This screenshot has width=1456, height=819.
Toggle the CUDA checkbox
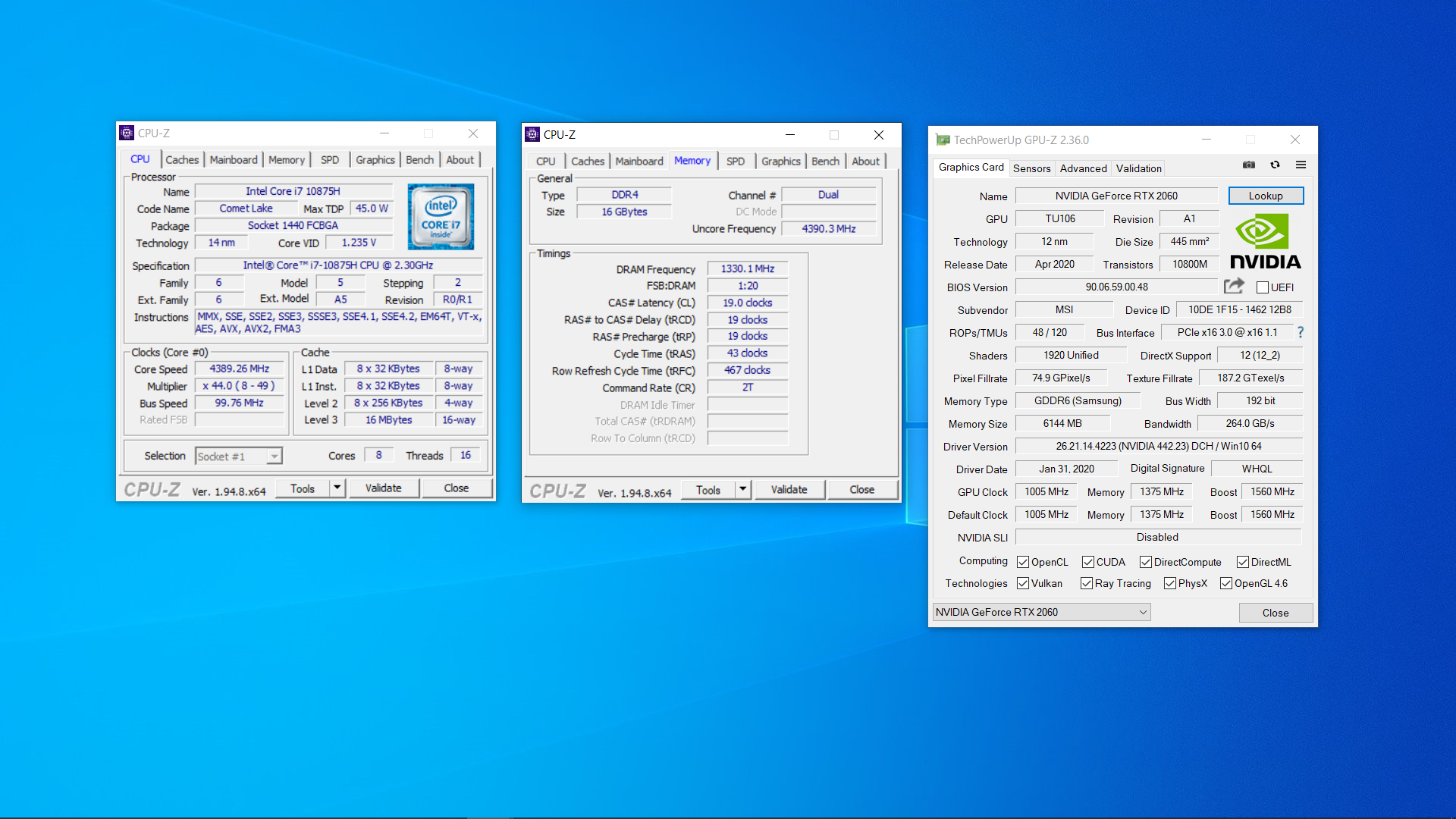pyautogui.click(x=1088, y=562)
